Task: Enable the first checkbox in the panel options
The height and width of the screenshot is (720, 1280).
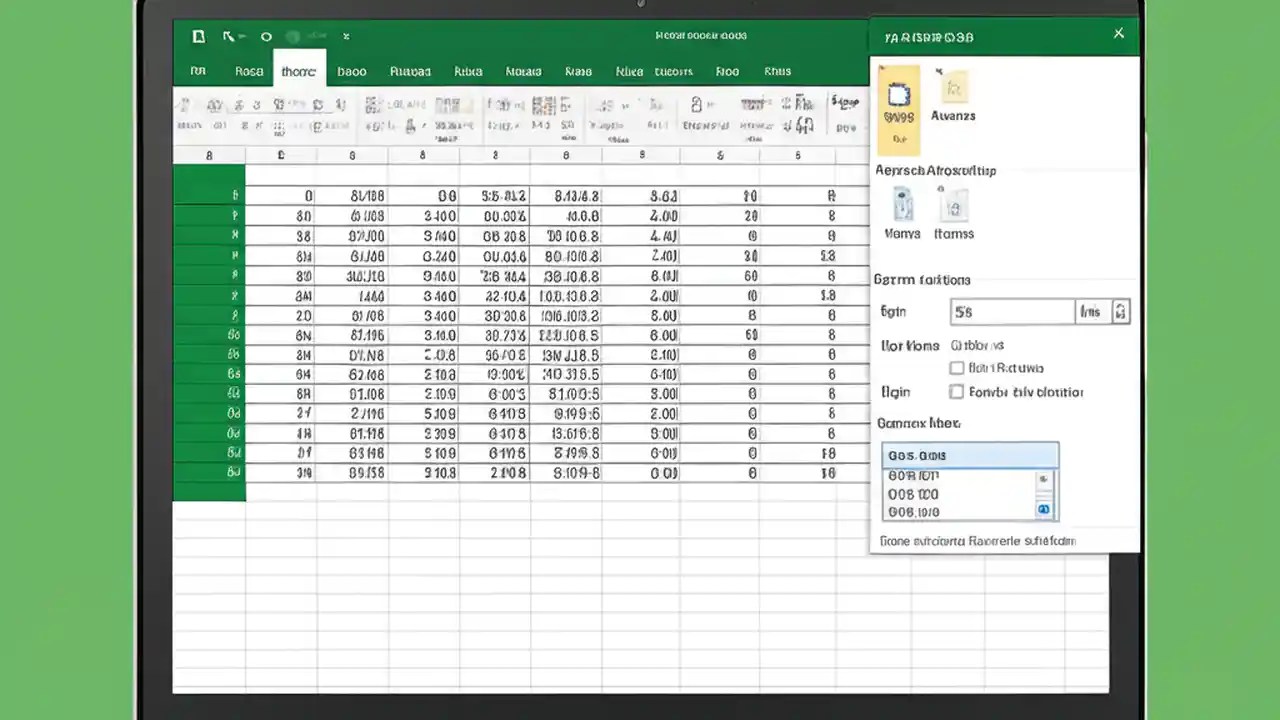Action: 957,368
